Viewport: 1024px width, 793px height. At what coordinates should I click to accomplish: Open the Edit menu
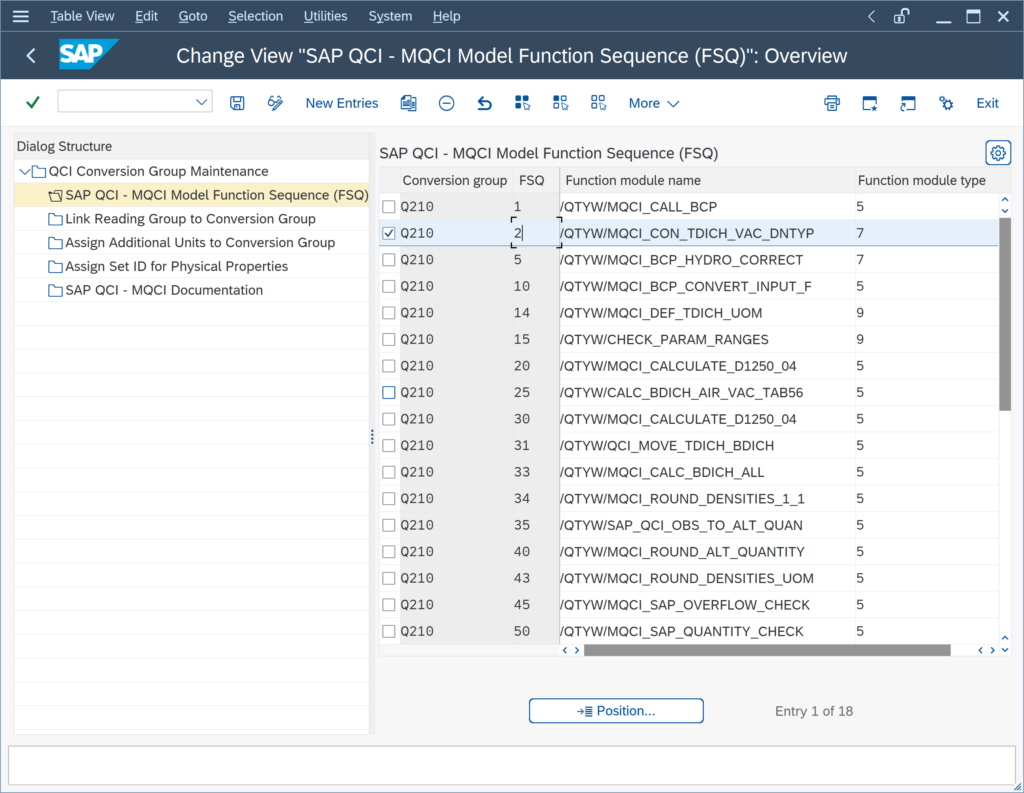tap(146, 16)
